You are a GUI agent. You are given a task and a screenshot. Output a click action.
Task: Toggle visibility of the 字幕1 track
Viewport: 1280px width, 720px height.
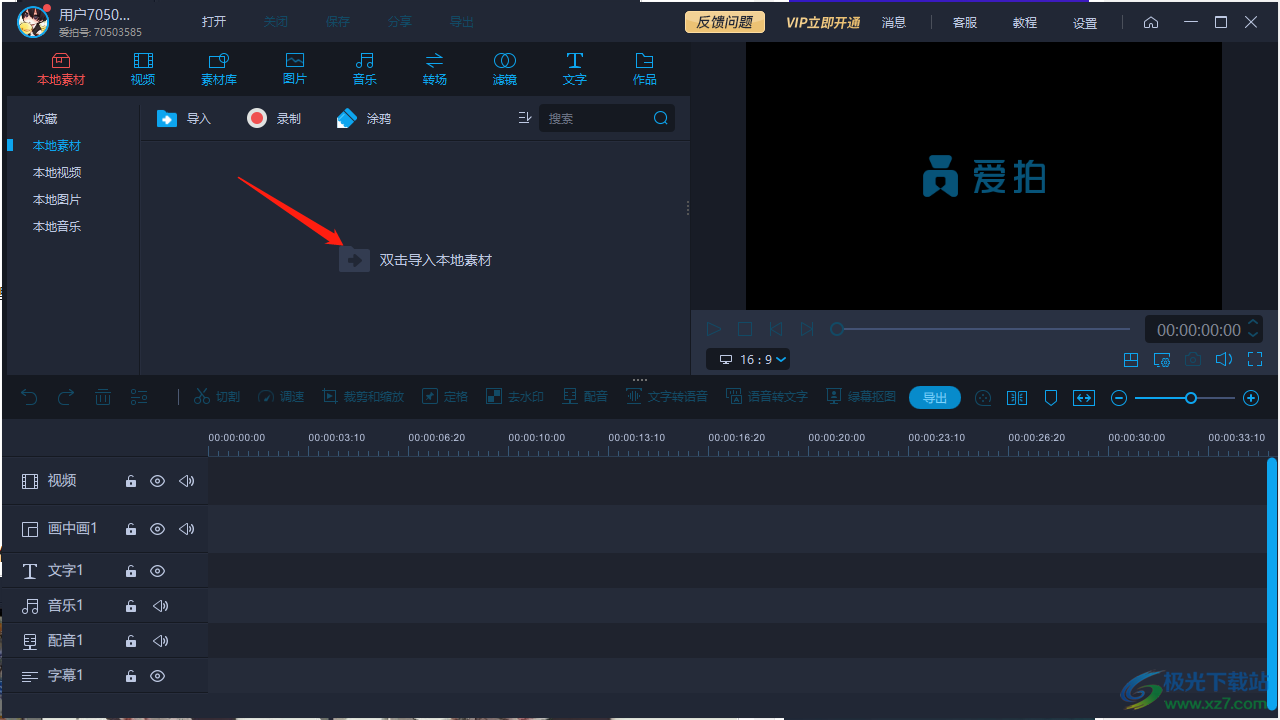(157, 676)
